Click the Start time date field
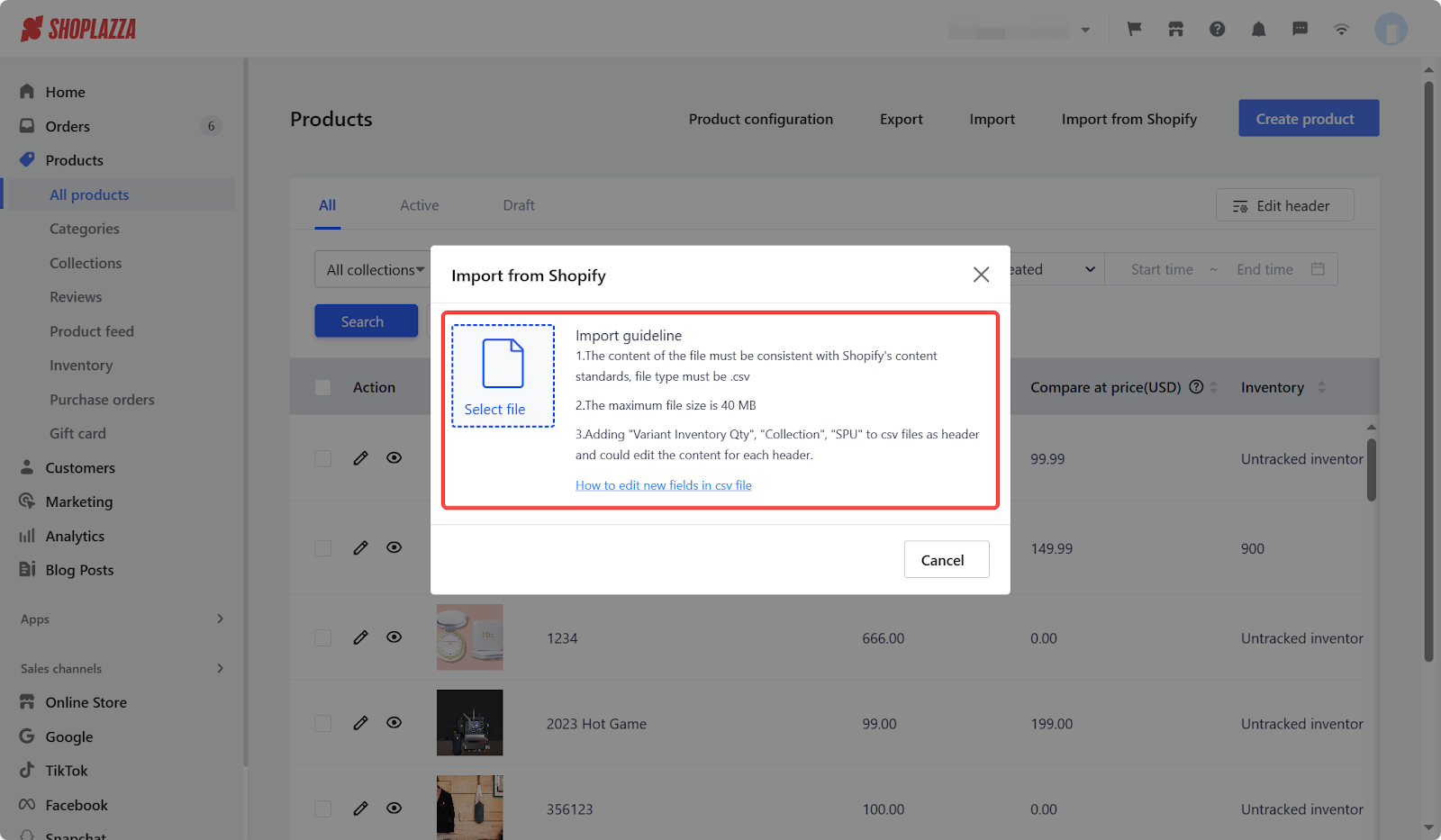1441x840 pixels. point(1161,269)
